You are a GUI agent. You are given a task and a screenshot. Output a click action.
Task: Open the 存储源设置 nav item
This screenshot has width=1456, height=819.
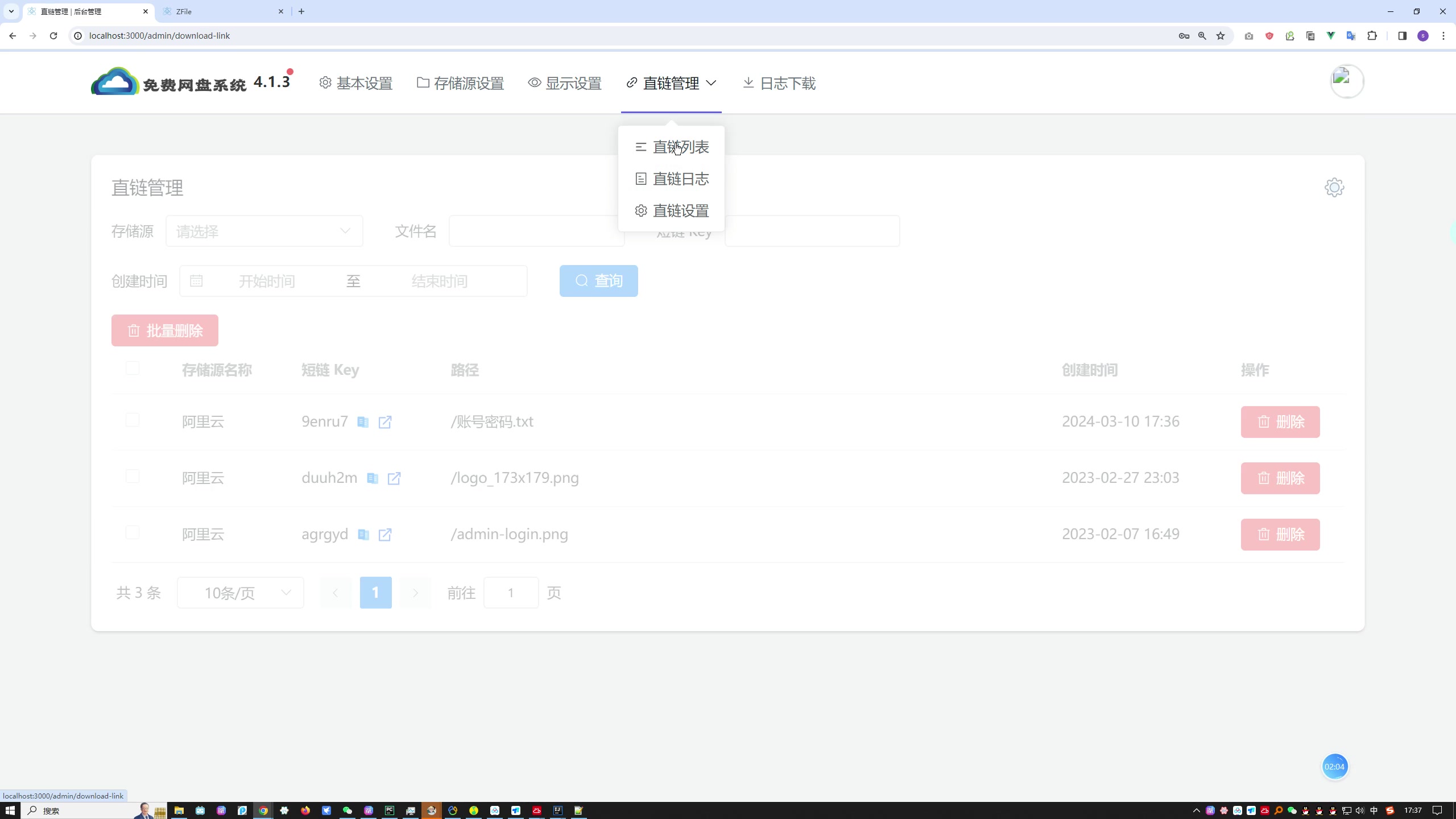461,83
